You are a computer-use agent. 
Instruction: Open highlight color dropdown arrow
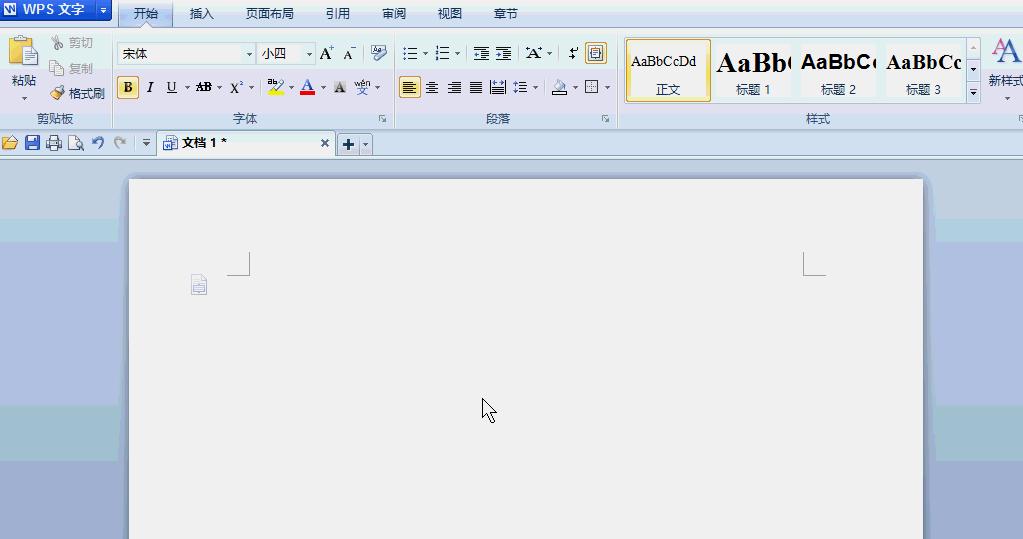(x=291, y=87)
